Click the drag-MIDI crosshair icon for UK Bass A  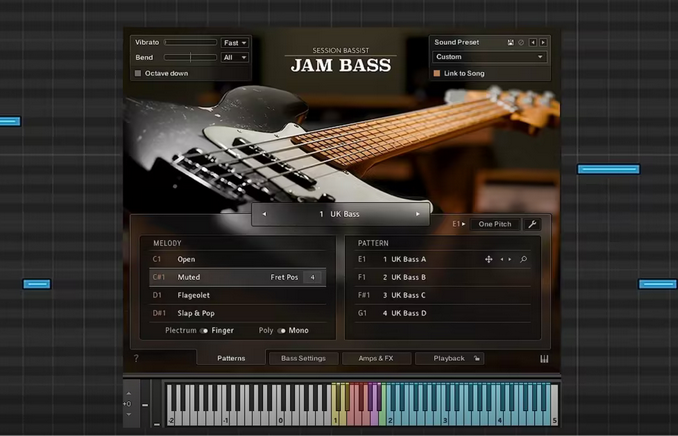(489, 259)
